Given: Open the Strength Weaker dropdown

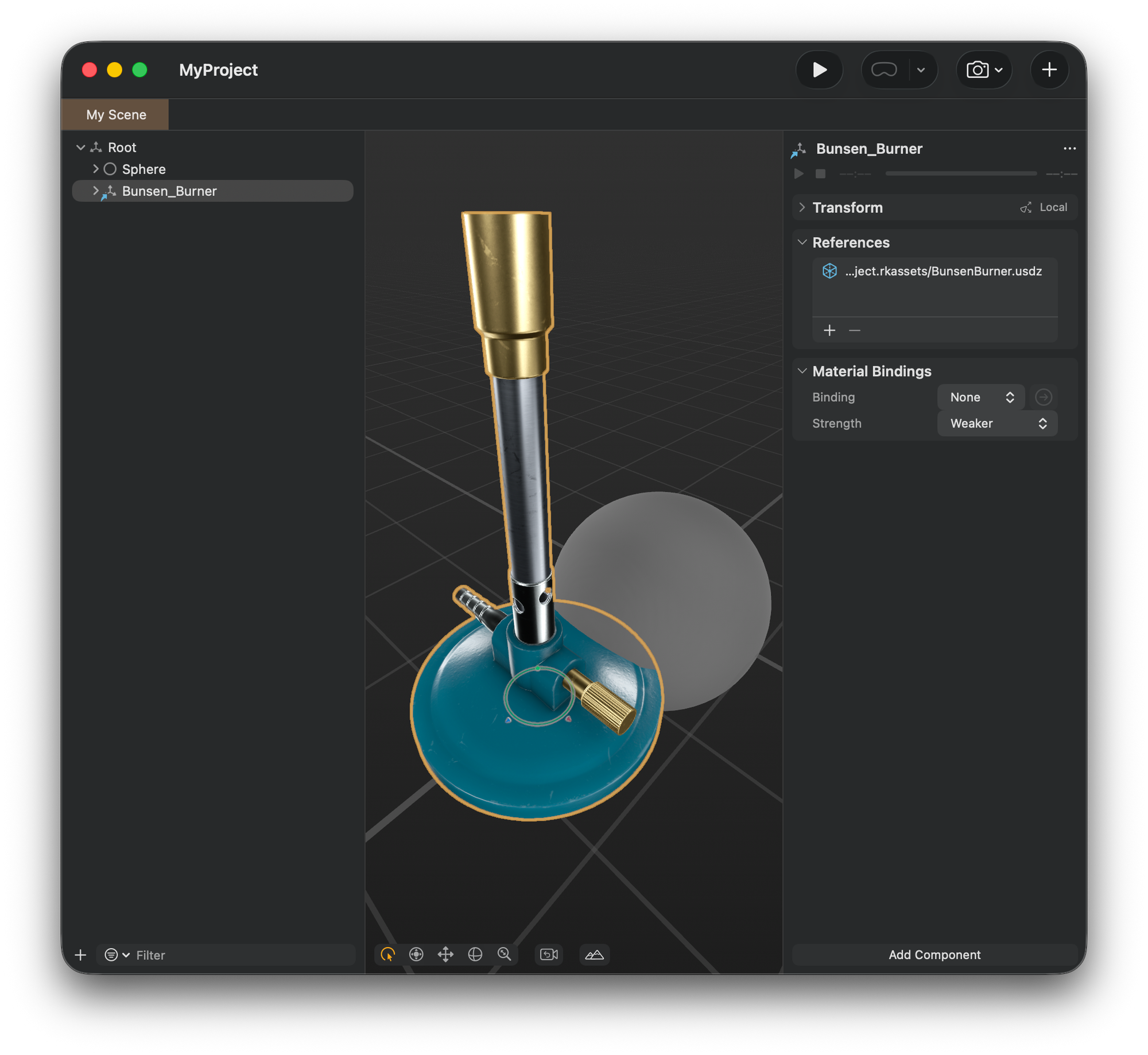Looking at the screenshot, I should pyautogui.click(x=997, y=424).
